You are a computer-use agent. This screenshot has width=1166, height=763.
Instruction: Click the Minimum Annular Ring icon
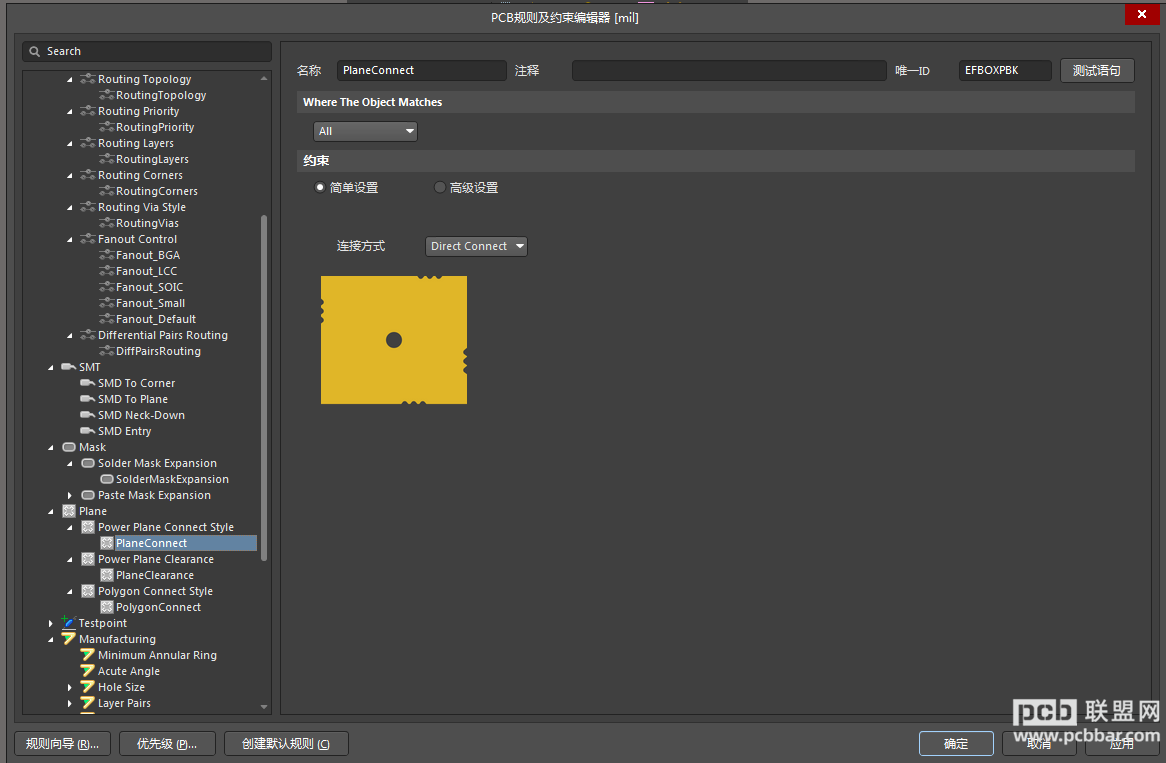88,655
